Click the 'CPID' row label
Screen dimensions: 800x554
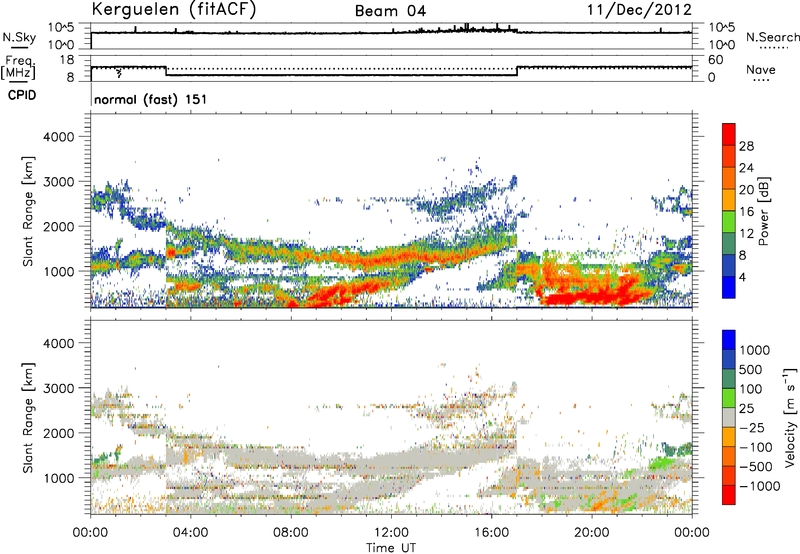pyautogui.click(x=22, y=95)
